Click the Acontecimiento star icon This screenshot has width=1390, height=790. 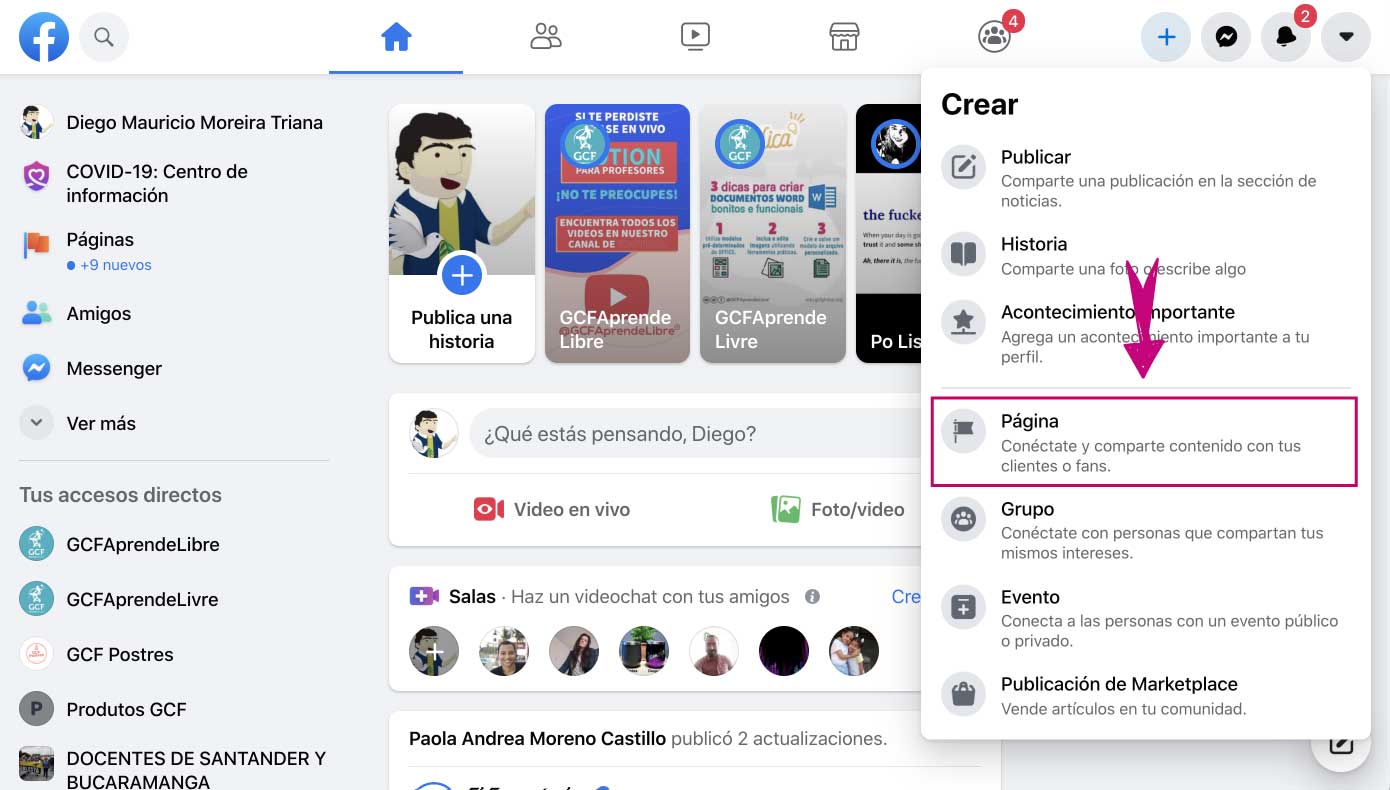[964, 322]
